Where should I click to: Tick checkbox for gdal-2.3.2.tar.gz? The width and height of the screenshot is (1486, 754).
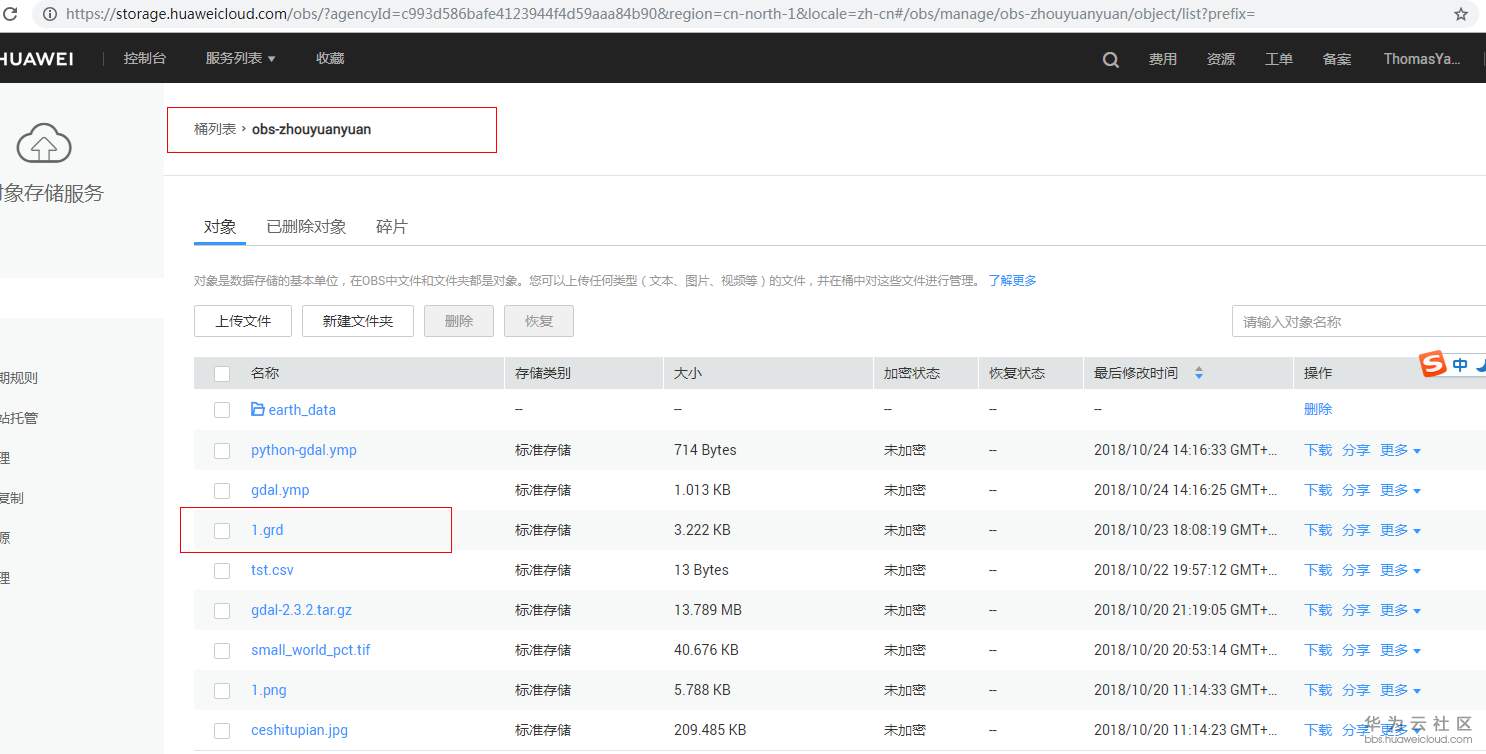click(x=222, y=610)
